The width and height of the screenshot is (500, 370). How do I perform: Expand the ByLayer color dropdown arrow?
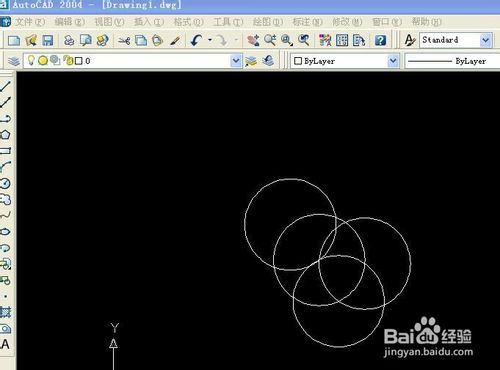click(x=393, y=61)
